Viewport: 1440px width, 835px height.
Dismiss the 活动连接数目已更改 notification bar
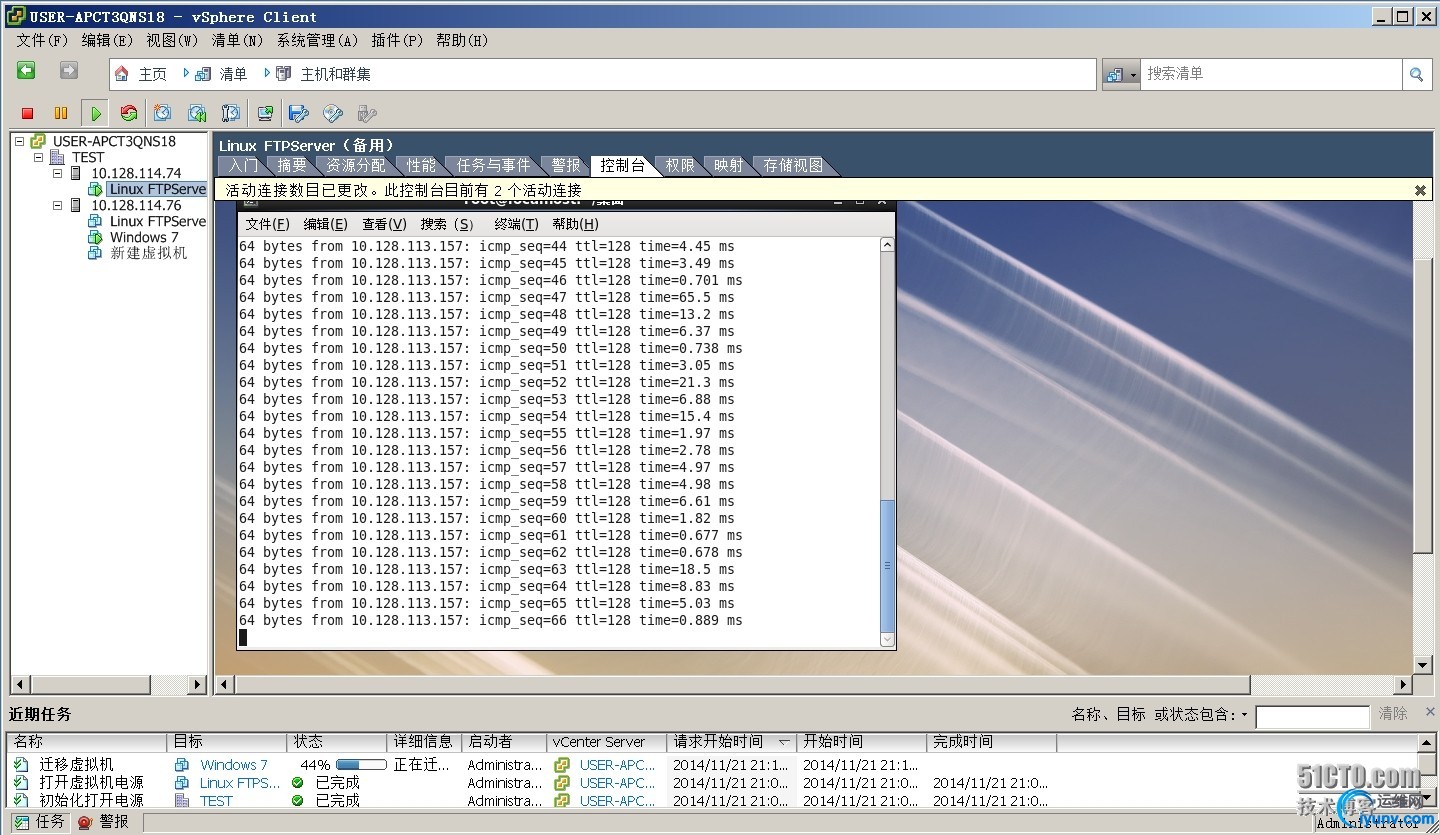[1420, 190]
